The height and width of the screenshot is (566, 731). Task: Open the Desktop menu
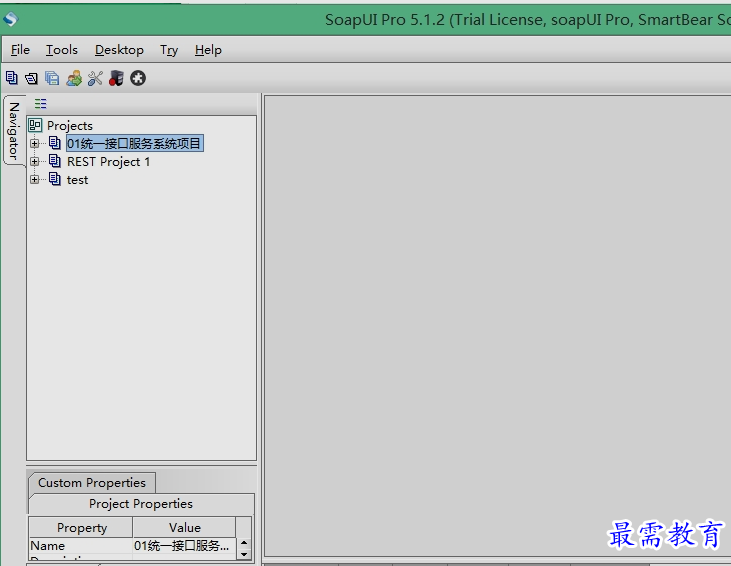[x=119, y=50]
